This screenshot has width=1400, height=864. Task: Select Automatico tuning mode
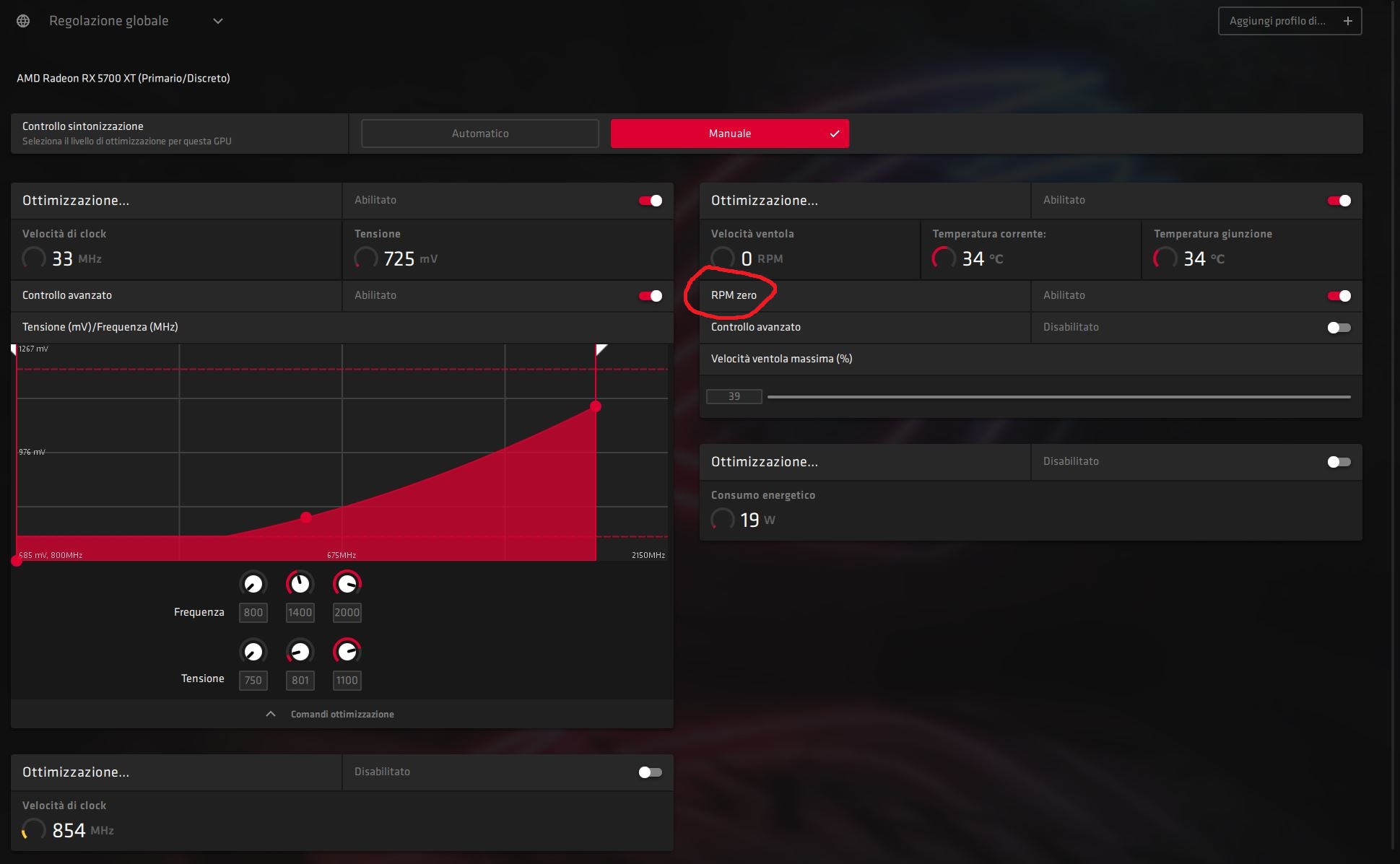[480, 134]
